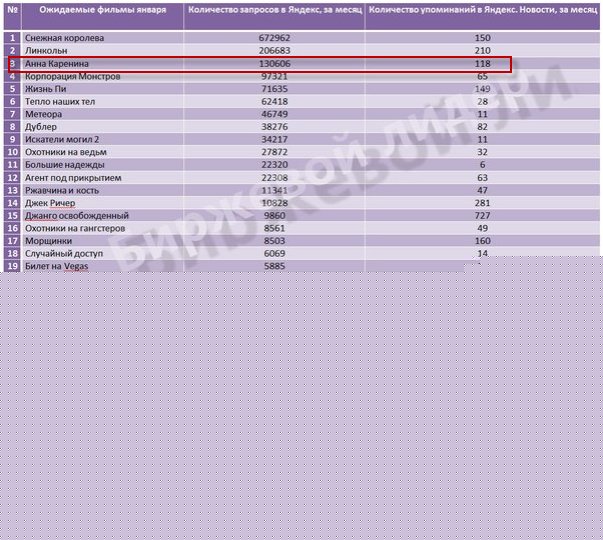Click the news count 160

[482, 241]
